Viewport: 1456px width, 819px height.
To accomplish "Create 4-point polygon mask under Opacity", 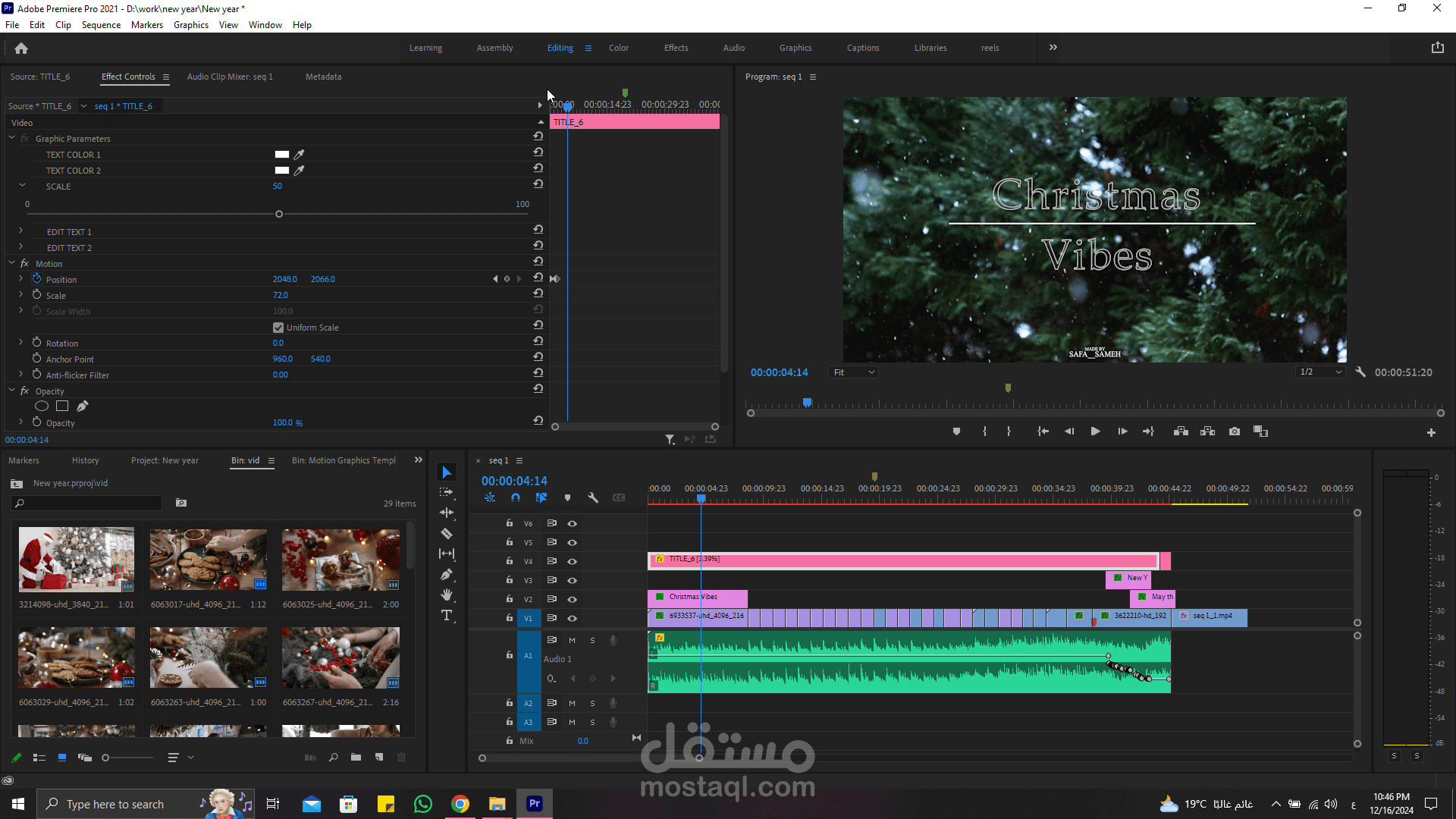I will pos(62,406).
